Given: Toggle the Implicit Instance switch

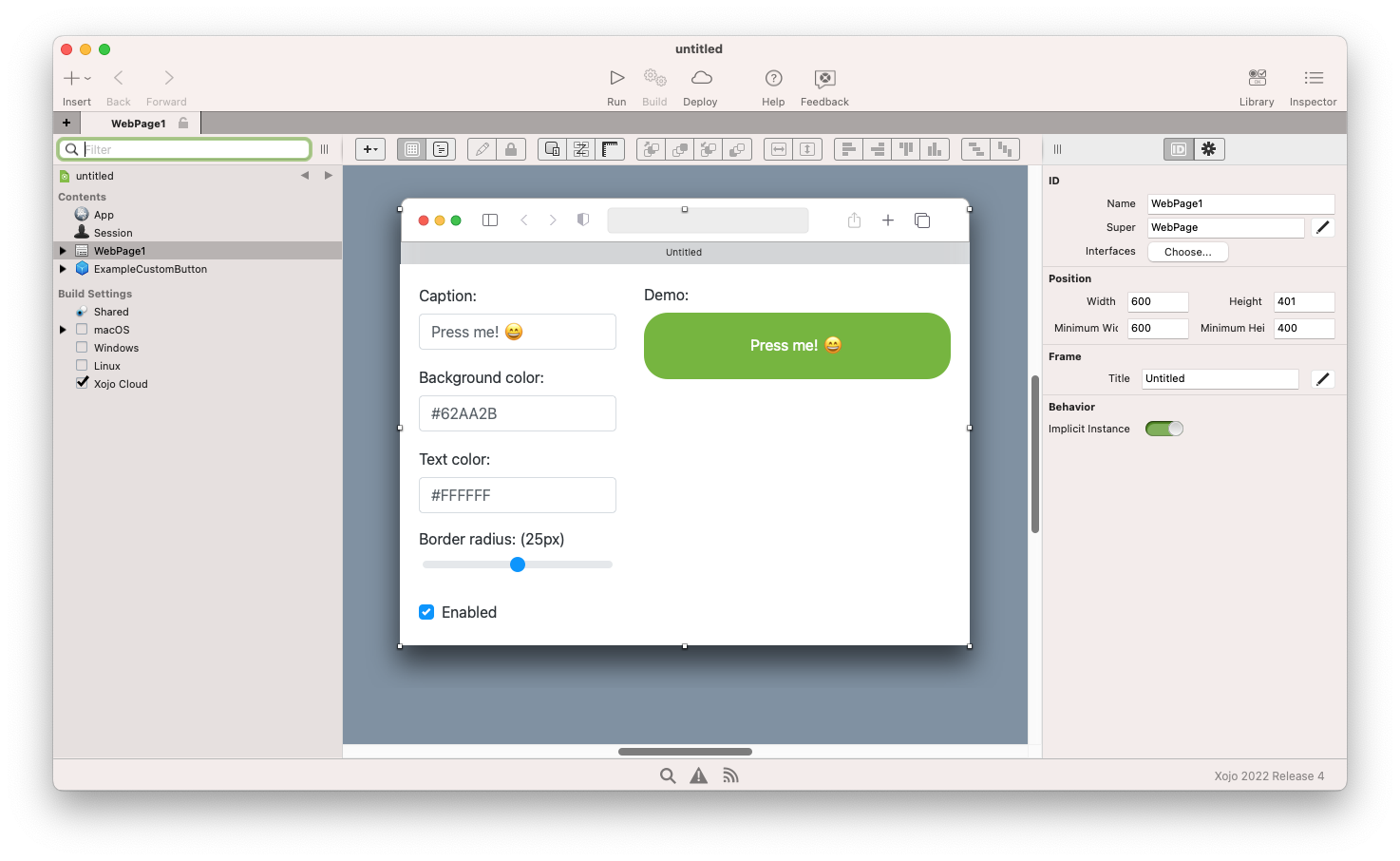Looking at the screenshot, I should click(1164, 429).
